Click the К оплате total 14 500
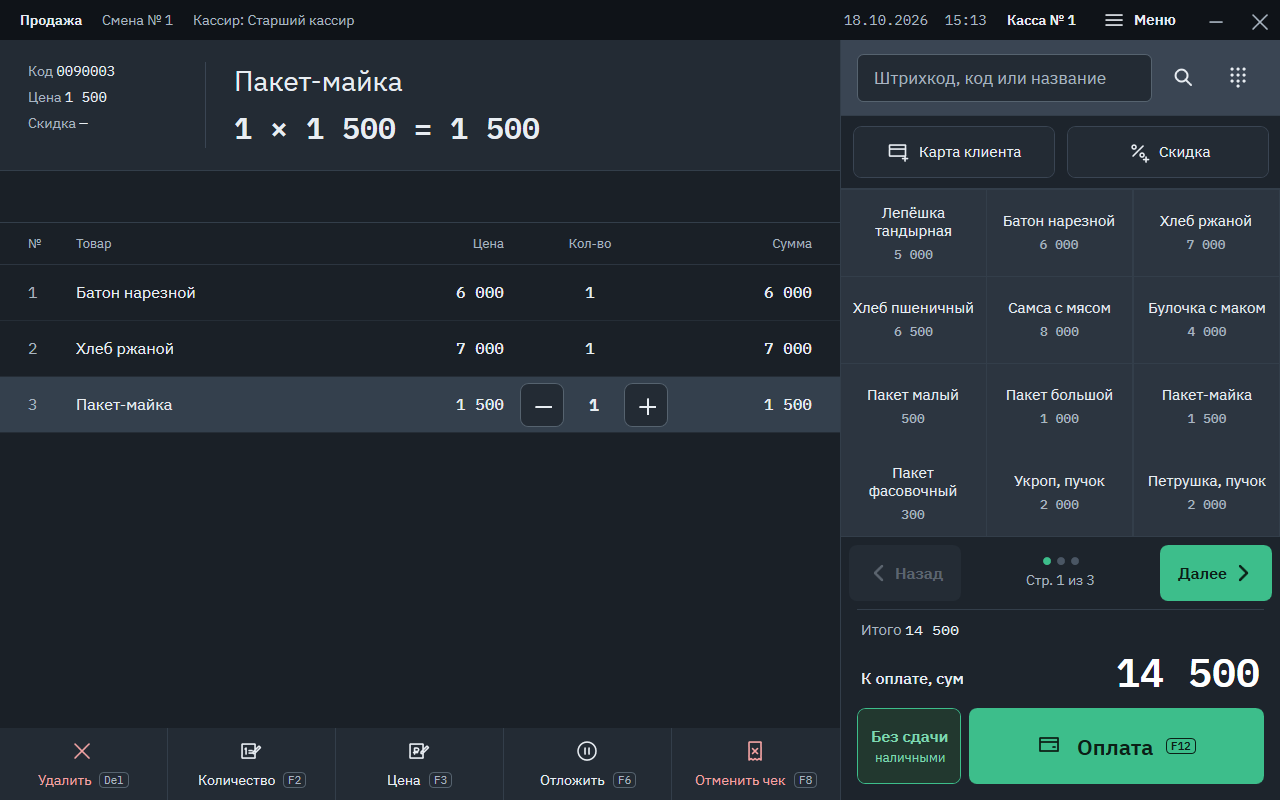1280x800 pixels. tap(1187, 675)
